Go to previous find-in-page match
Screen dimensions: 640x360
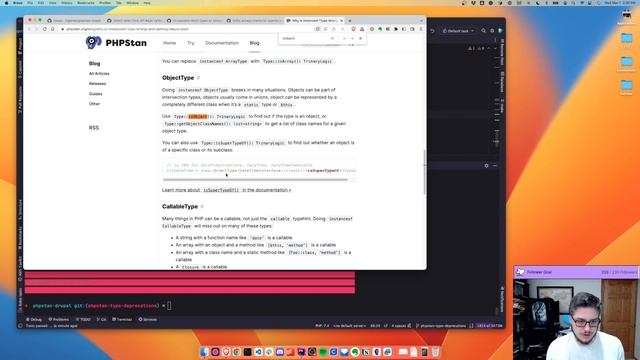tap(344, 38)
